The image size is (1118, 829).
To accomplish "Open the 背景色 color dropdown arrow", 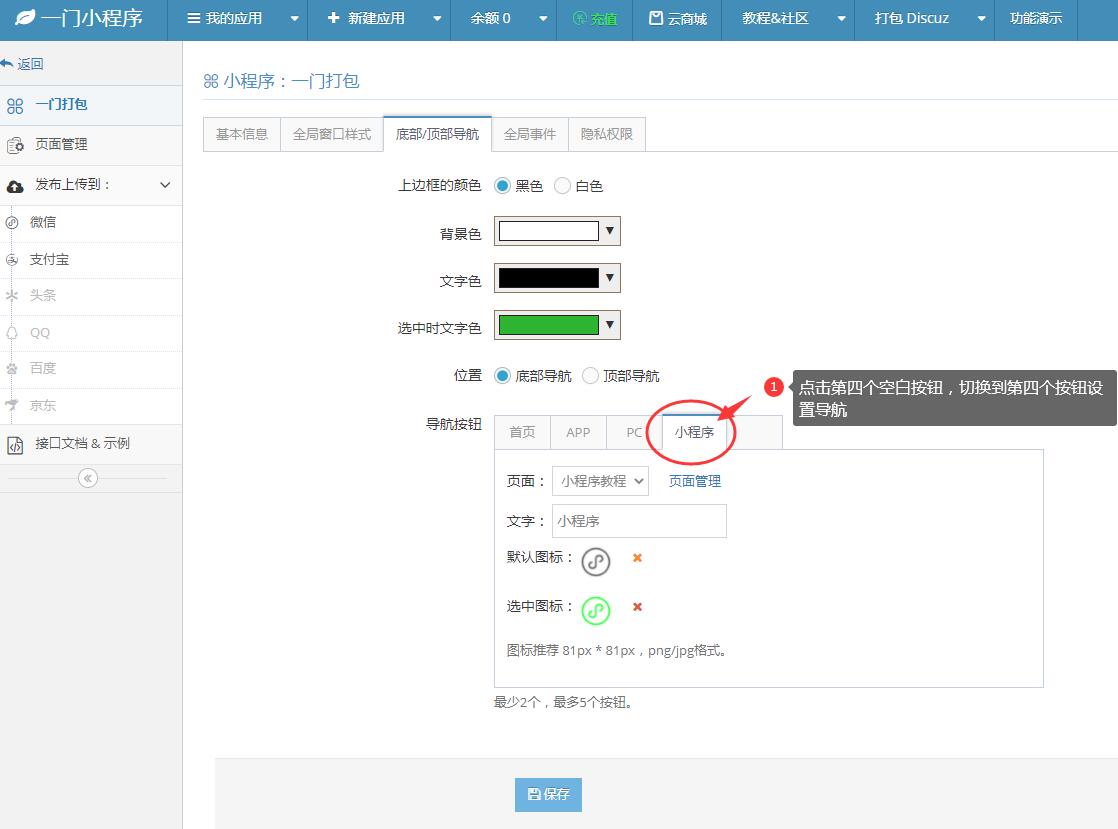I will pyautogui.click(x=610, y=231).
